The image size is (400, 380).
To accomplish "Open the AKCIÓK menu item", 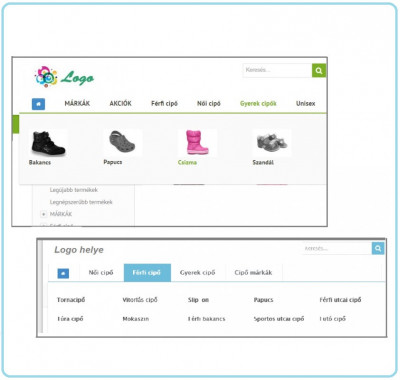I will (120, 103).
